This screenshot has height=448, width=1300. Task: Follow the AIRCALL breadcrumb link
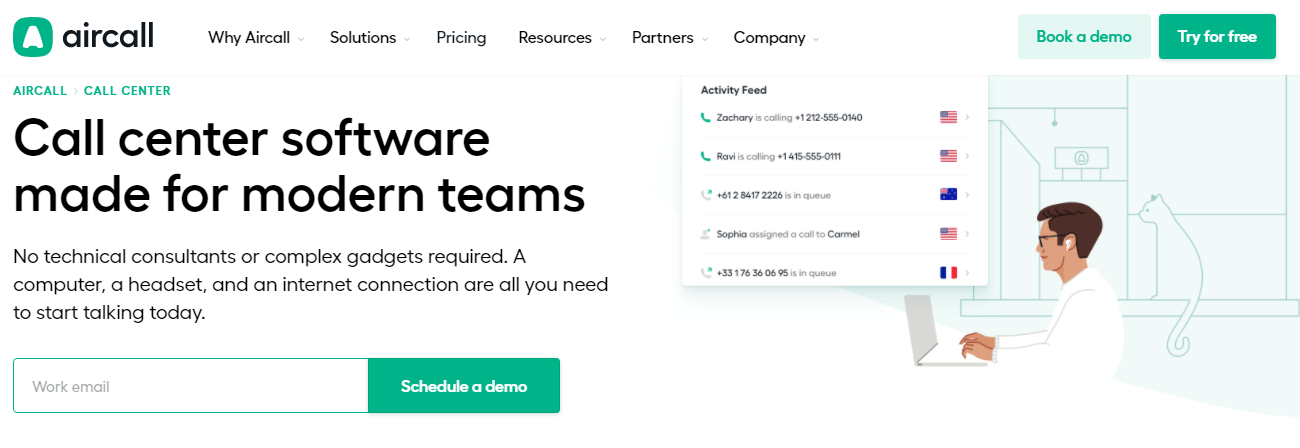pos(40,91)
